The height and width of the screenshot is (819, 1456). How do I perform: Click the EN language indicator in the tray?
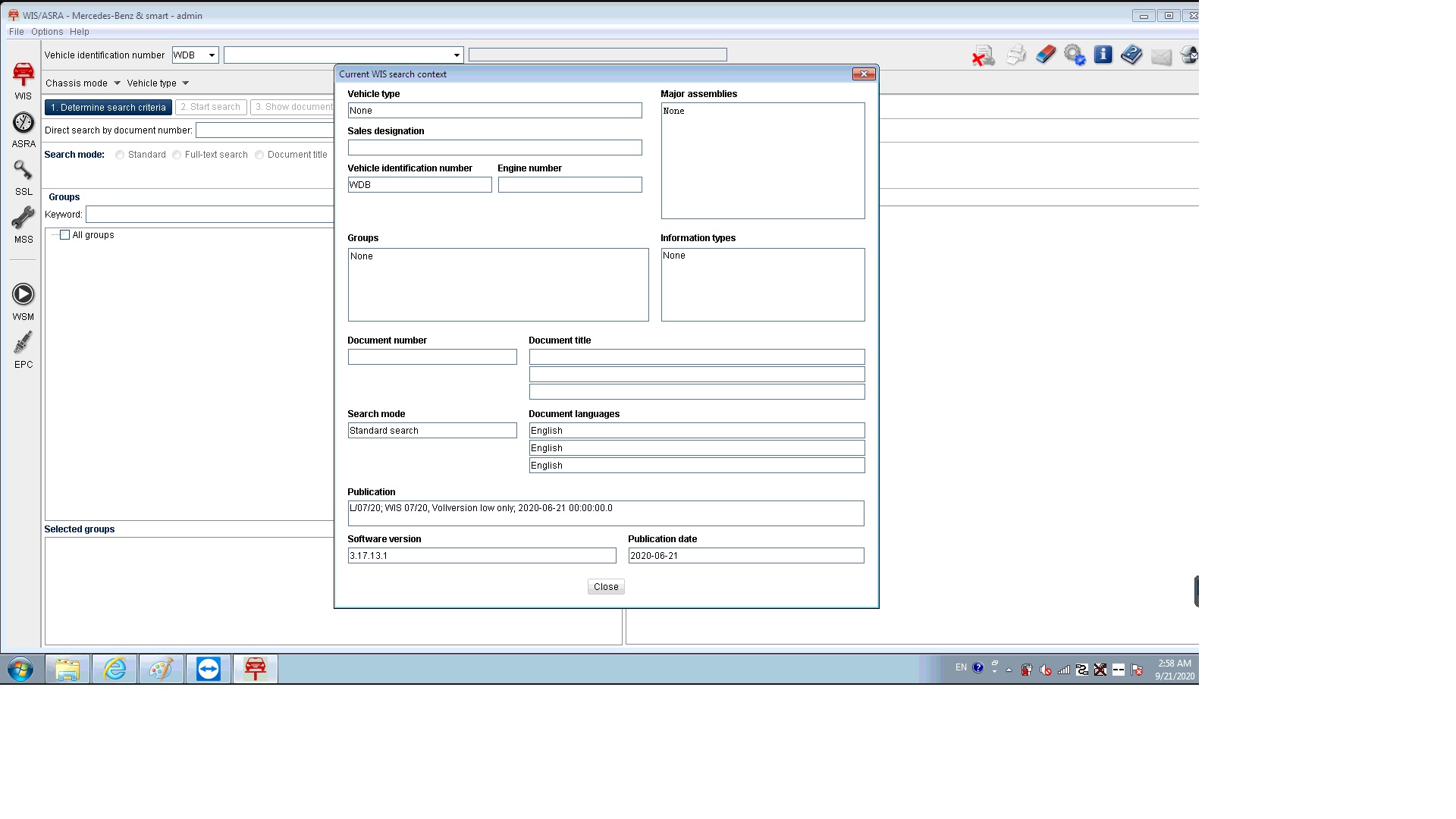(961, 668)
